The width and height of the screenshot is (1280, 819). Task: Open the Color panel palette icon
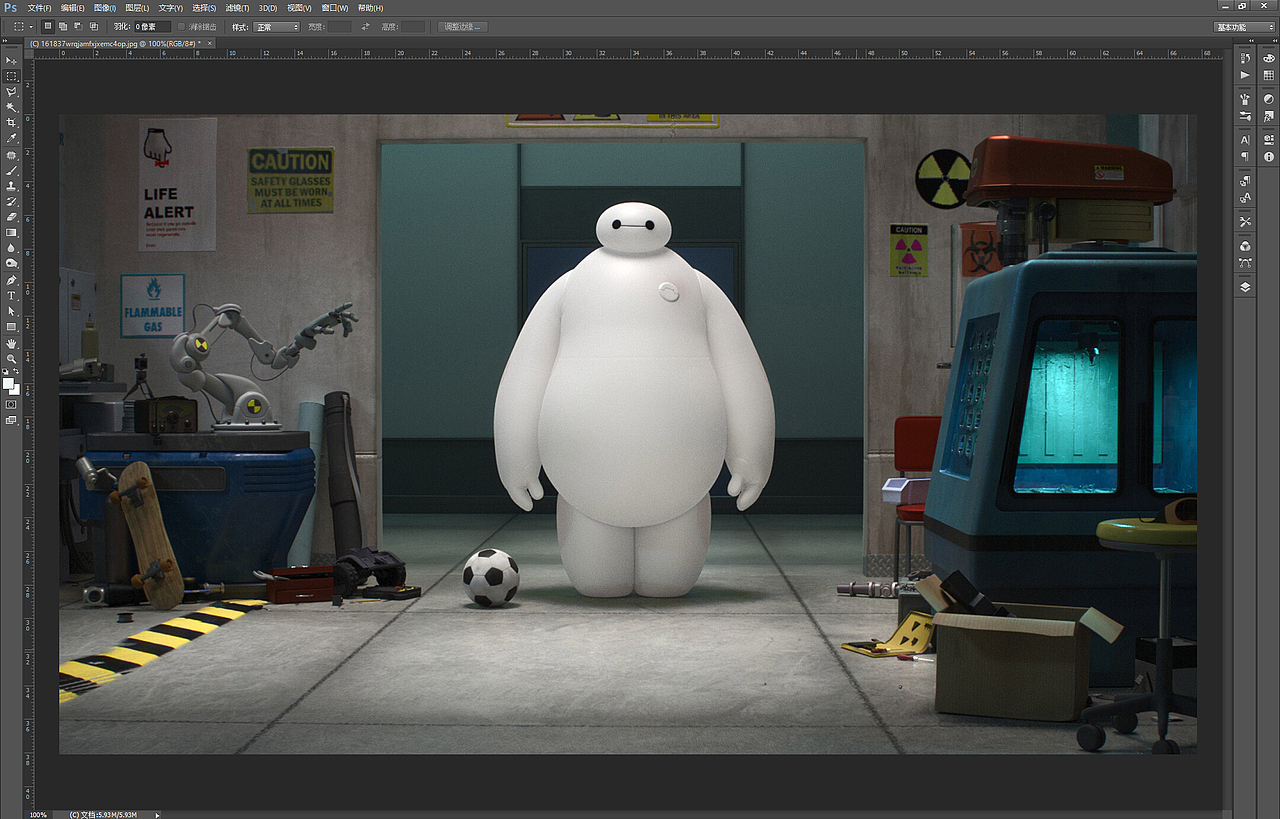pyautogui.click(x=1269, y=59)
